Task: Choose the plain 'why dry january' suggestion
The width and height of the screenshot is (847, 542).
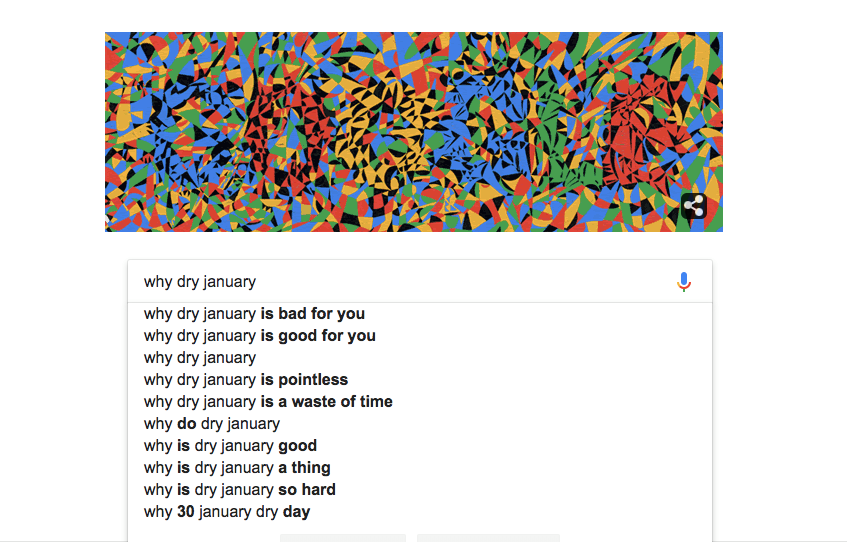Action: click(420, 358)
